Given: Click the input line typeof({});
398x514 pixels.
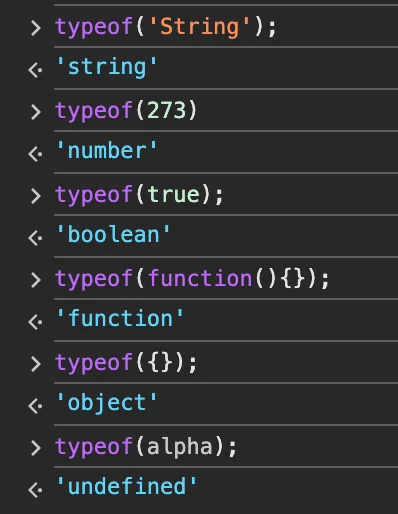Looking at the screenshot, I should click(x=126, y=363).
